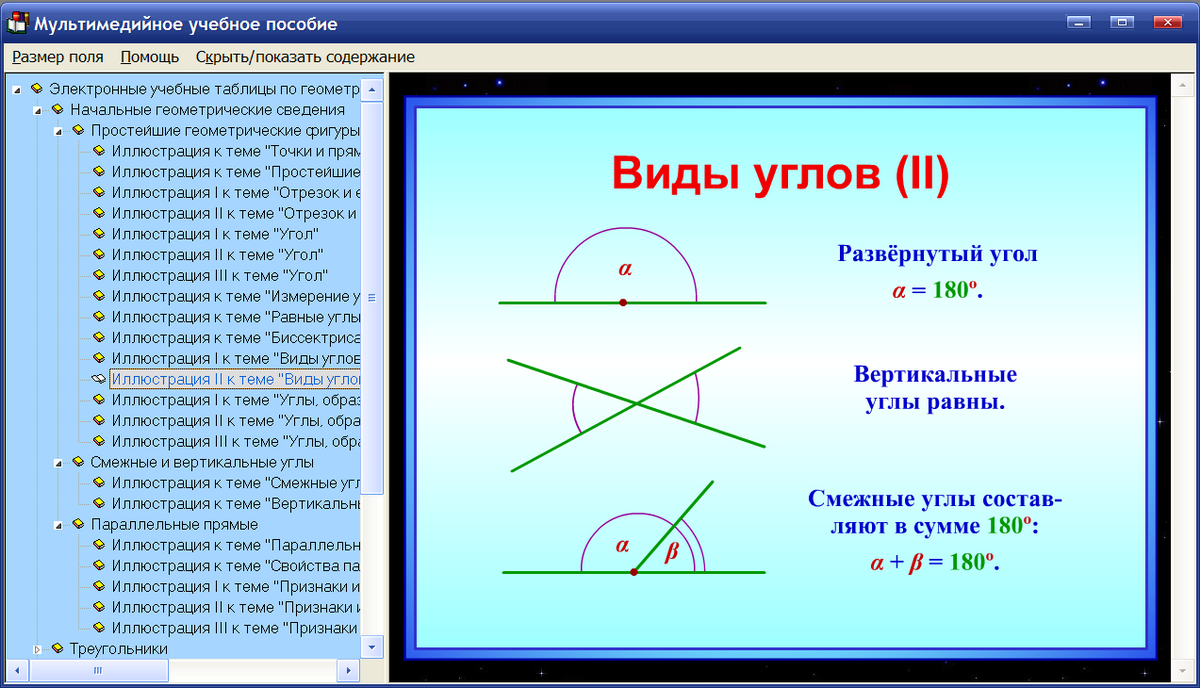1200x688 pixels.
Task: Select "Иллюстрация I к теме 'Виды углов'"
Action: coord(230,358)
